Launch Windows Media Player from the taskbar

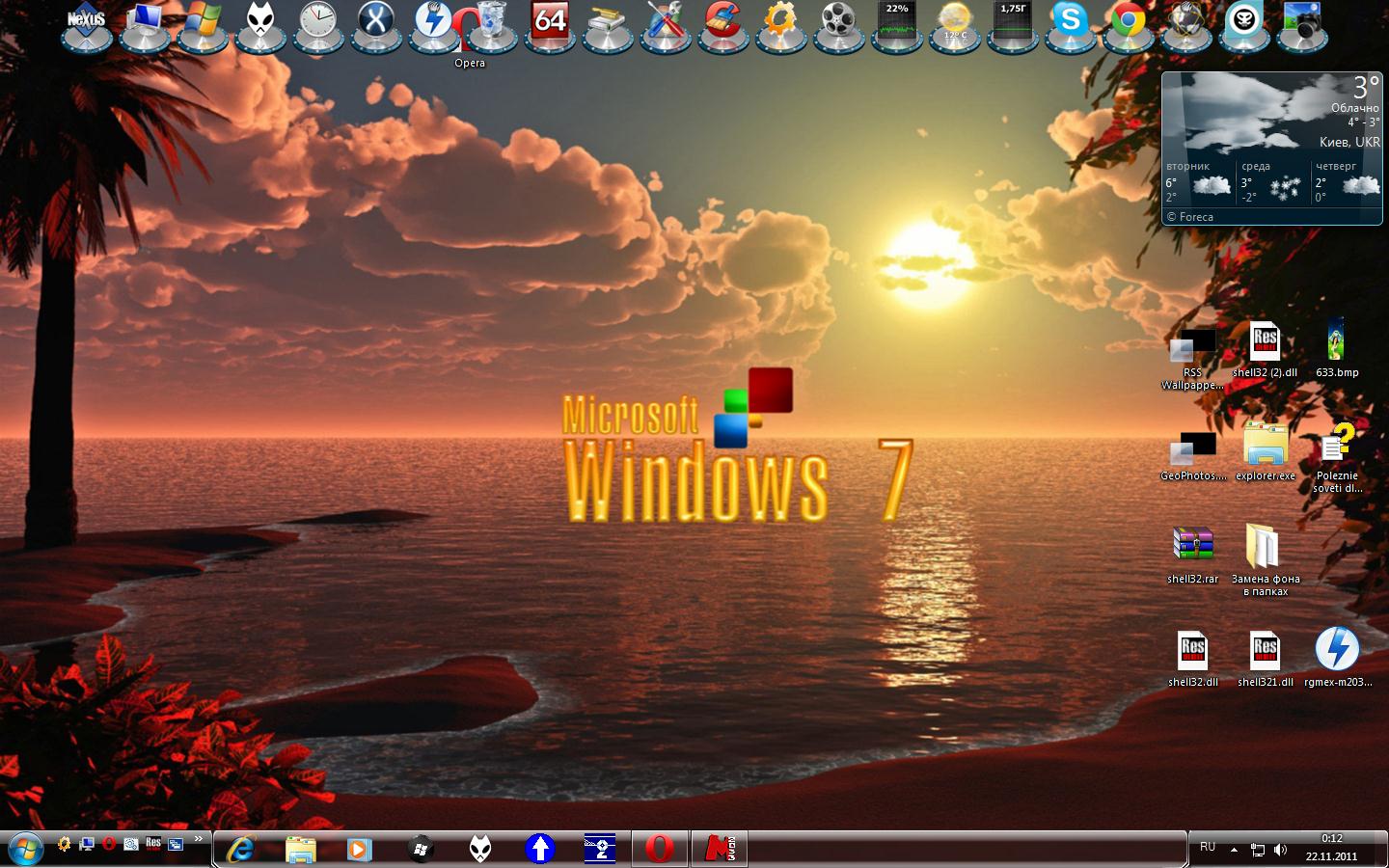pos(360,849)
